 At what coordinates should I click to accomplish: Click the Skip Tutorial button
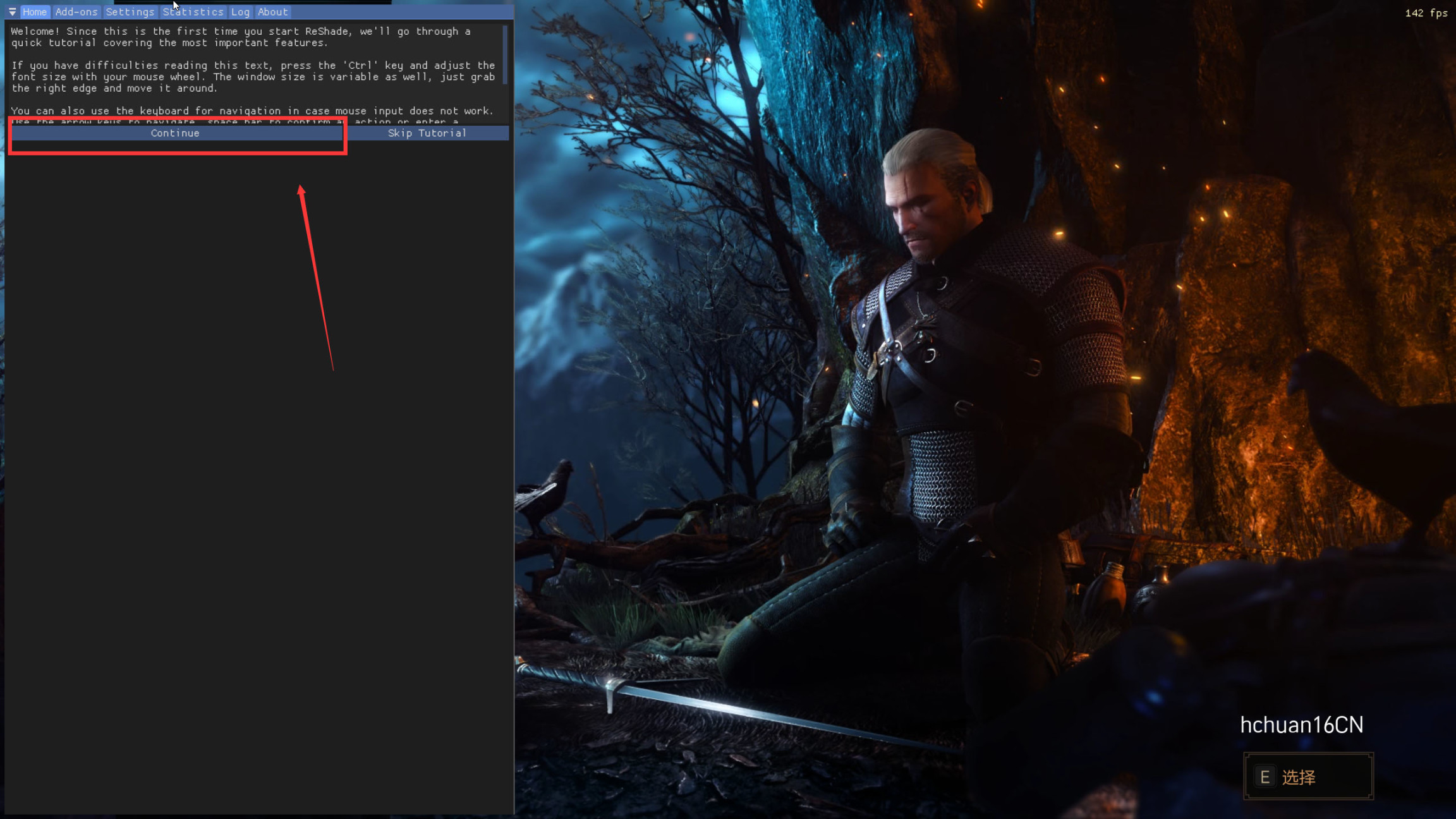(x=427, y=133)
